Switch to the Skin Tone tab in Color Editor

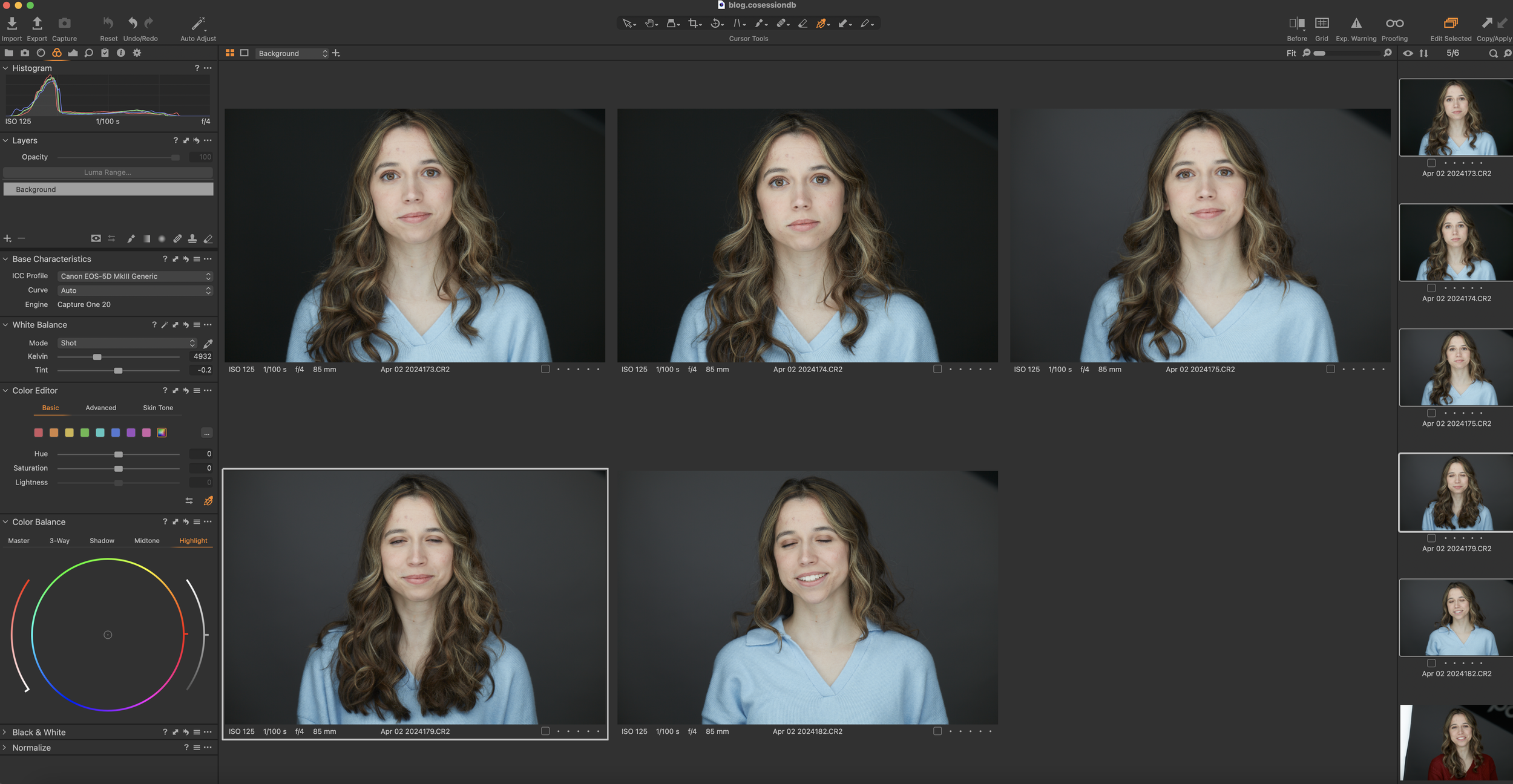click(x=157, y=408)
